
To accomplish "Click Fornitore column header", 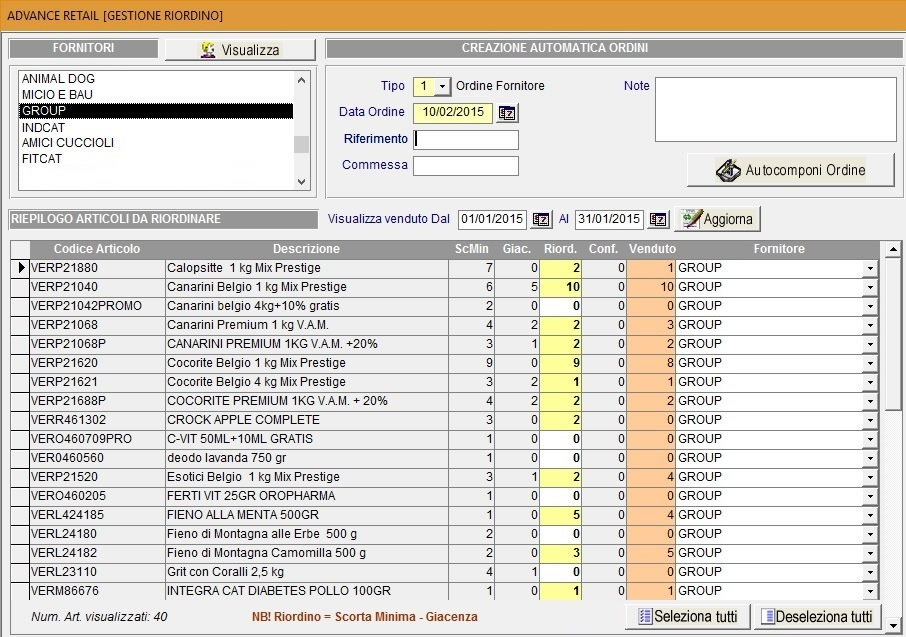I will tap(778, 249).
